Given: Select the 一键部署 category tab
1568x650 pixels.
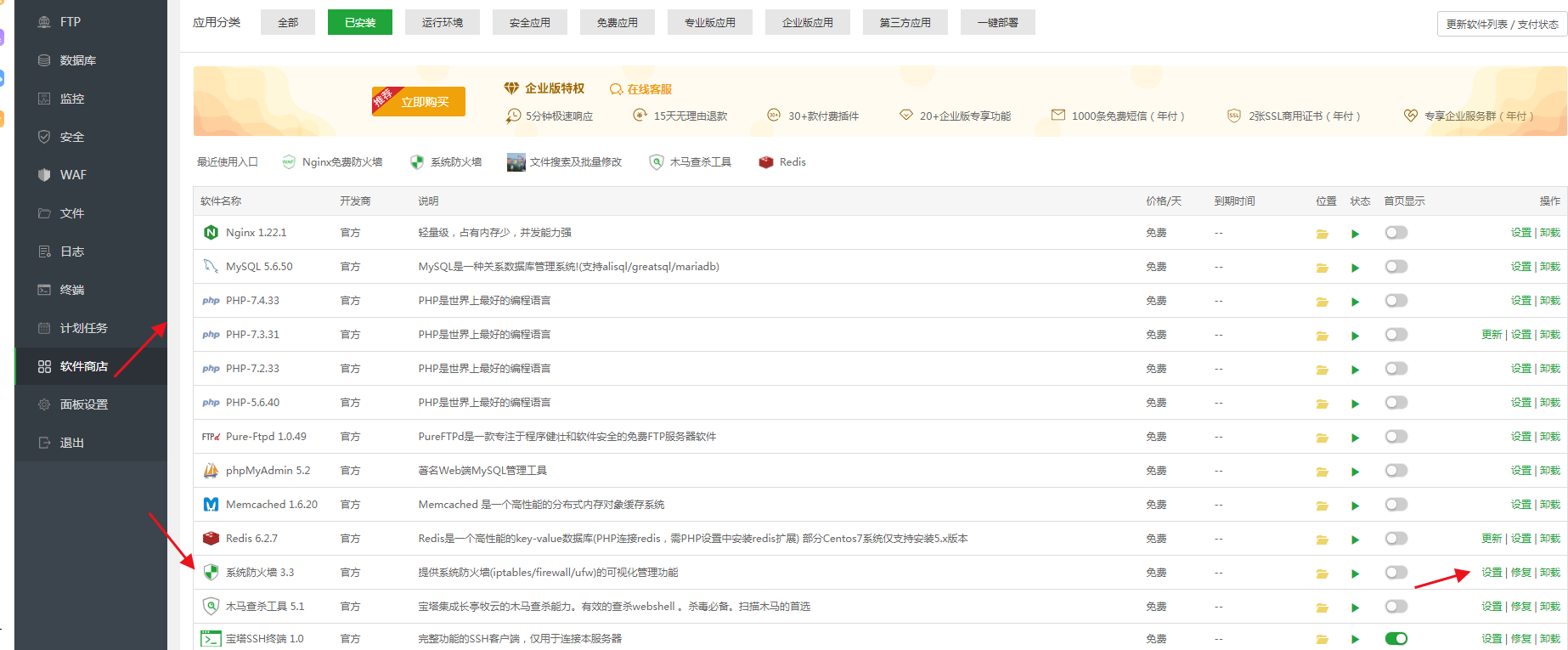Looking at the screenshot, I should click(998, 22).
